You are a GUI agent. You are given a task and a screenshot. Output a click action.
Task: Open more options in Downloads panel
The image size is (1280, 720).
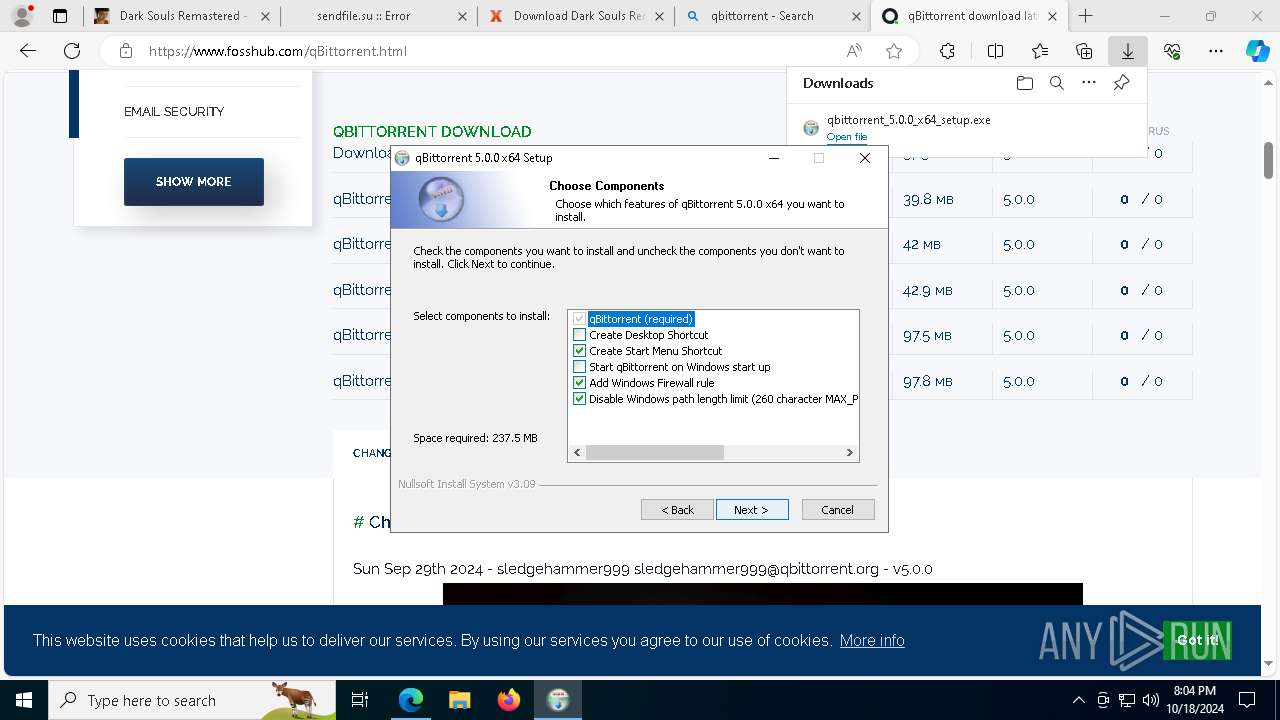1089,83
